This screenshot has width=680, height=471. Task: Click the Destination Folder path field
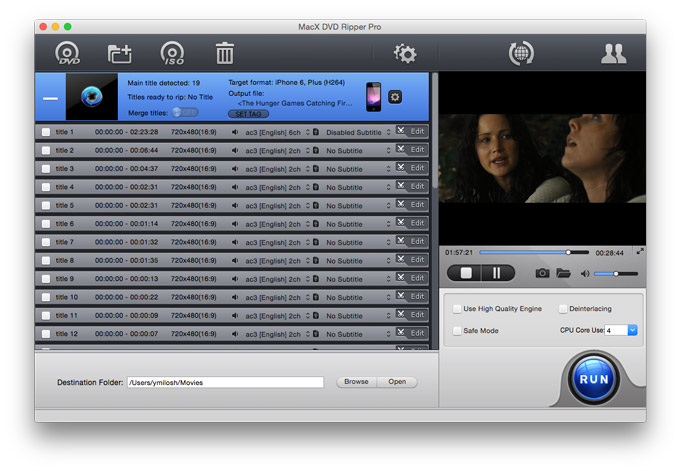[225, 382]
